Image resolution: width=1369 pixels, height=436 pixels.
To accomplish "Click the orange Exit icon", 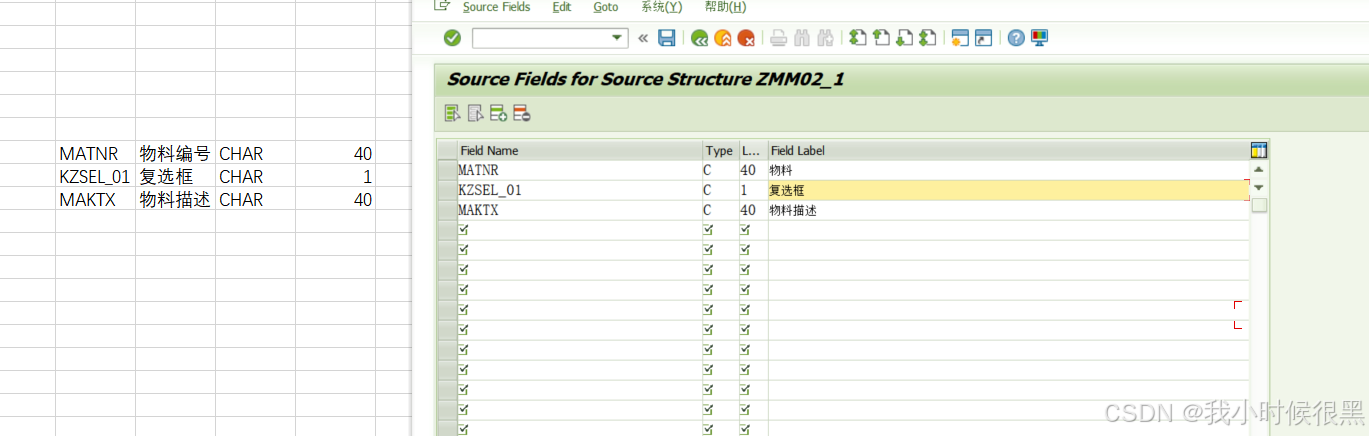I will [722, 38].
